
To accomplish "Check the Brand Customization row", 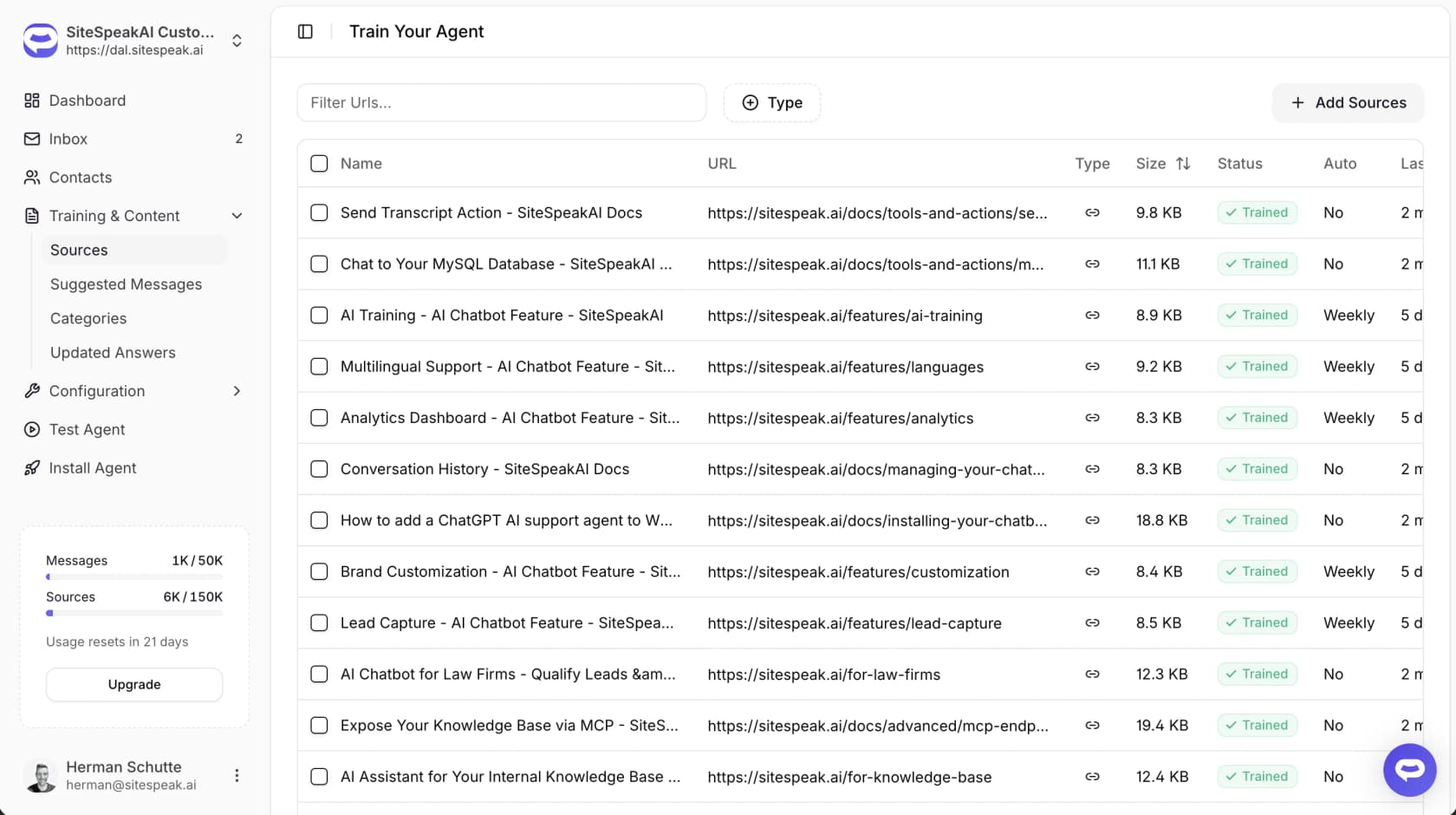I will pyautogui.click(x=319, y=571).
